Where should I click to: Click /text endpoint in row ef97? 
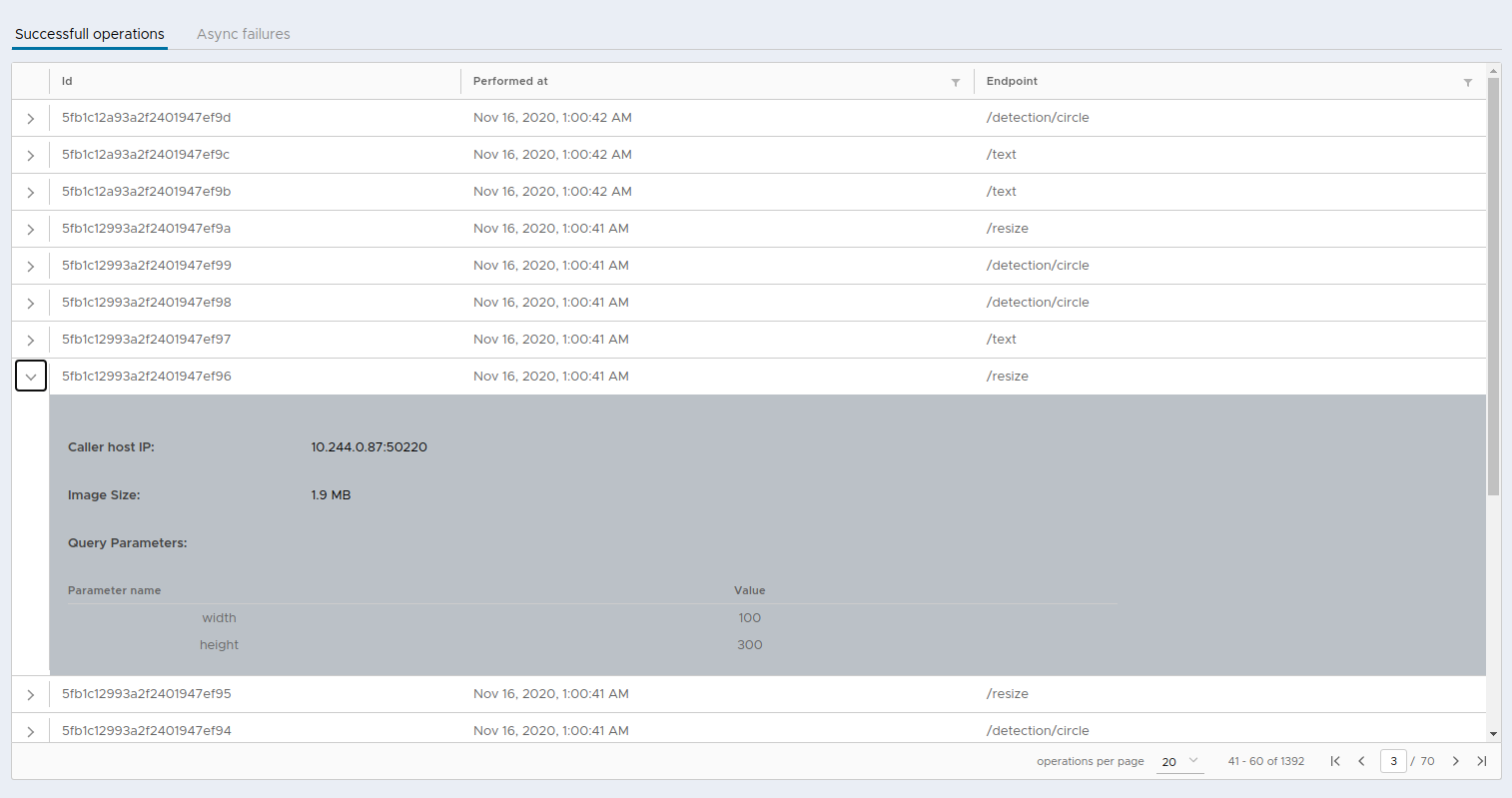tap(1002, 340)
